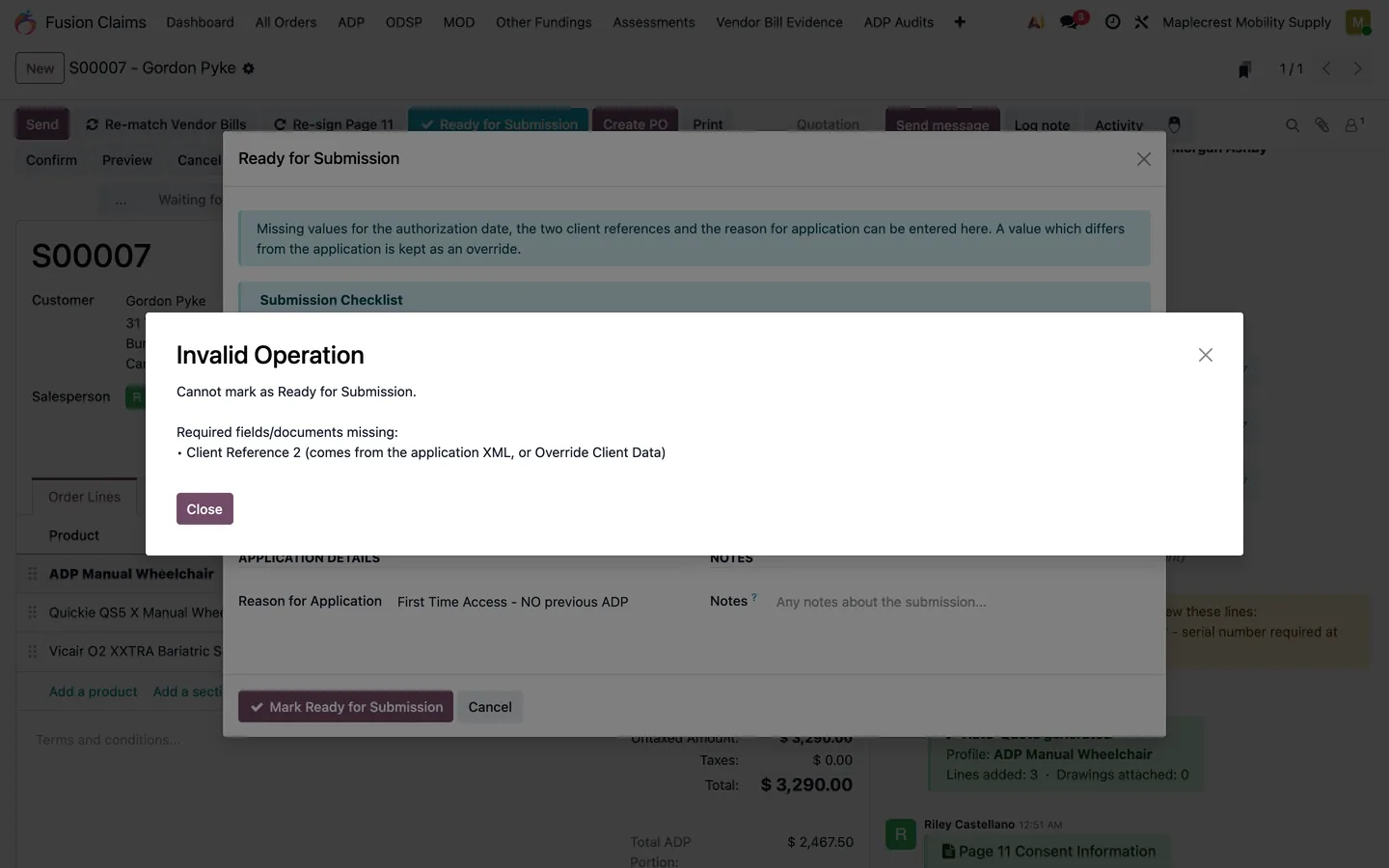The width and height of the screenshot is (1389, 868).
Task: Open the user avatar menu
Action: click(1358, 22)
